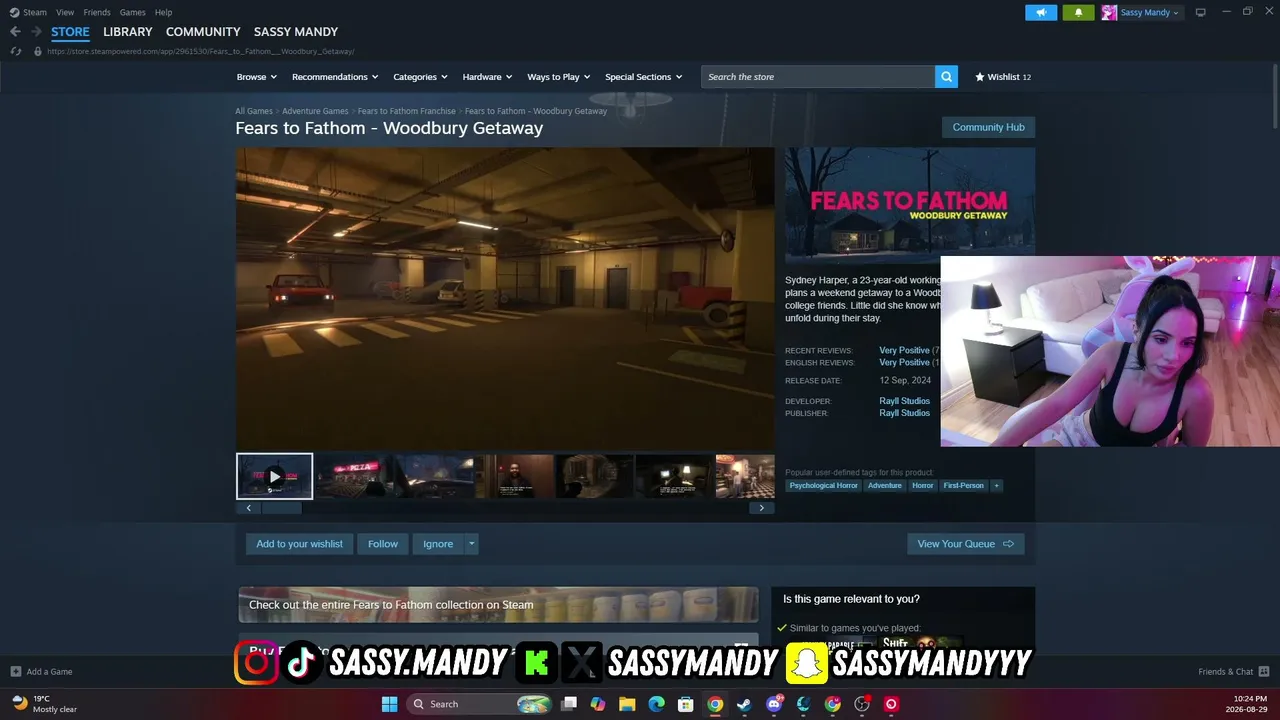
Task: Enter Big Picture mode via monitor icon
Action: (1200, 12)
